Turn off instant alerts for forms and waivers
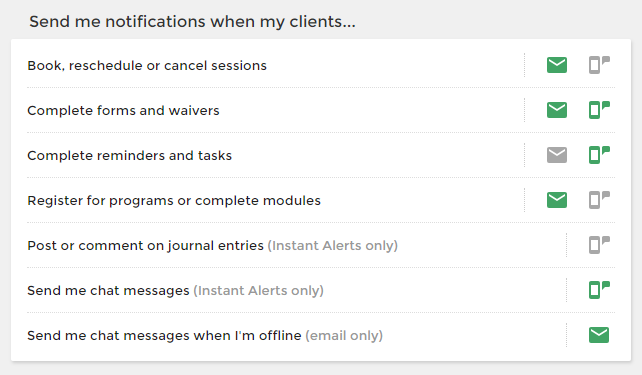Image resolution: width=642 pixels, height=375 pixels. click(599, 110)
